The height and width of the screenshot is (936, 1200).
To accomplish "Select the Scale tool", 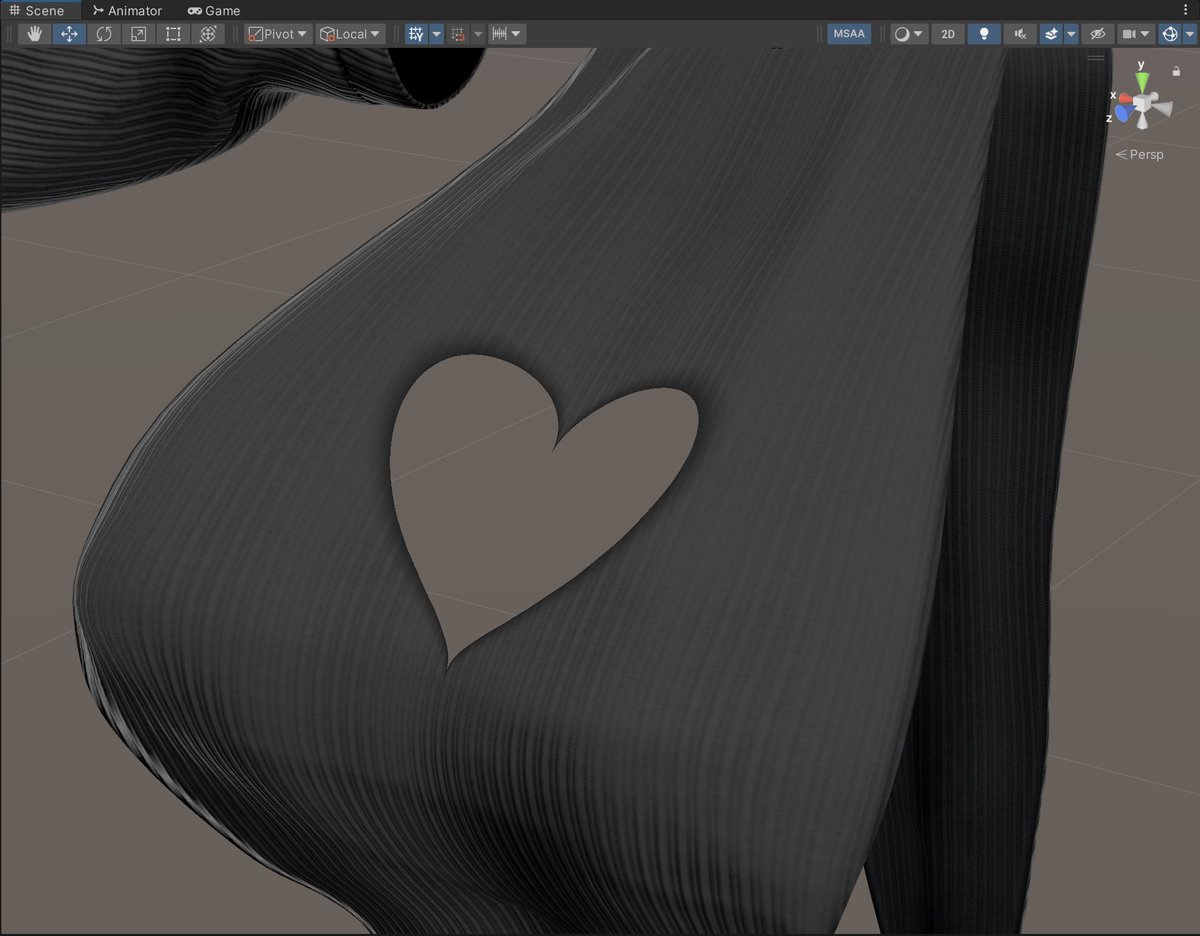I will (x=138, y=34).
